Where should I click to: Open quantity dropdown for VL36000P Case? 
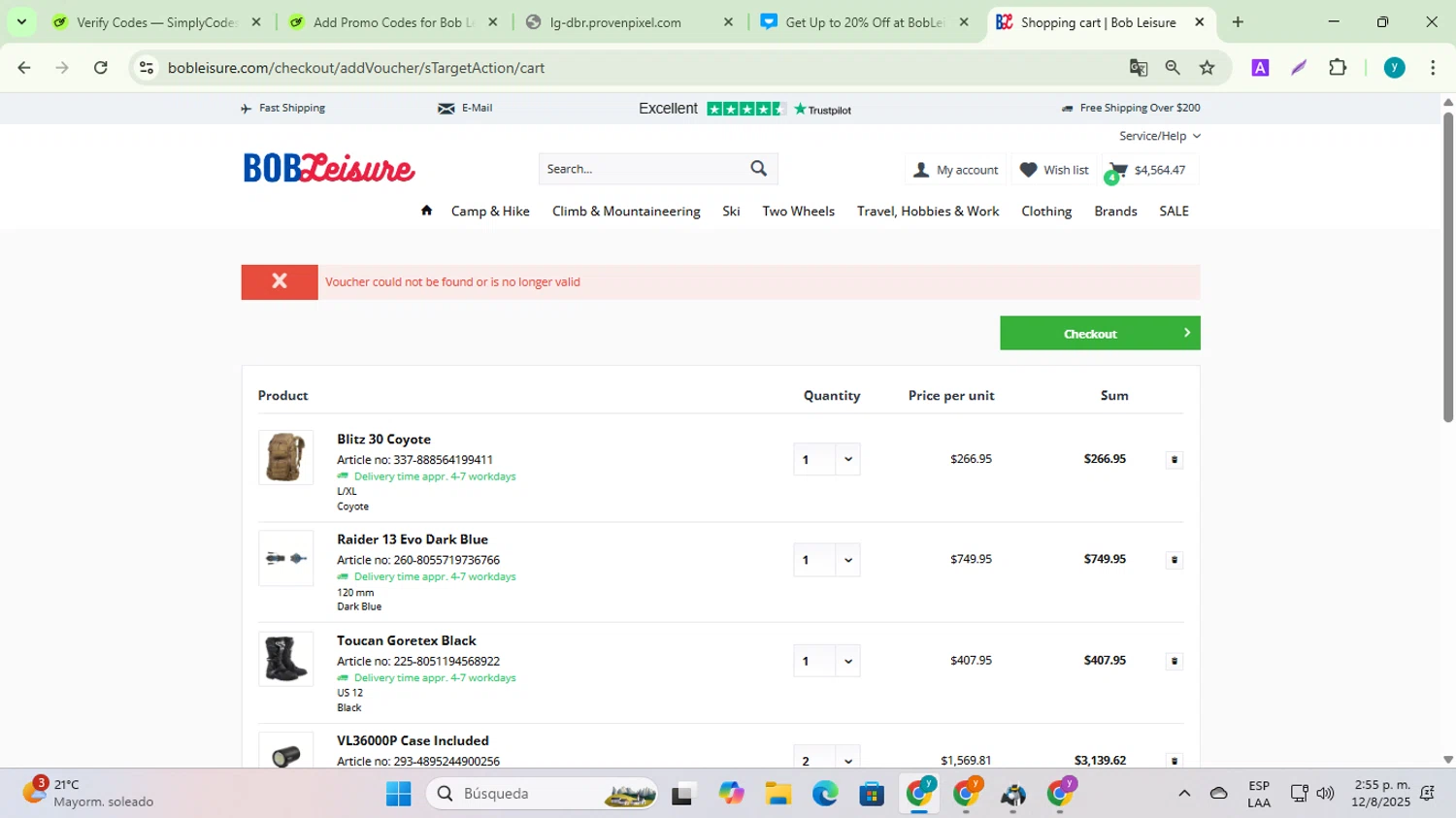[847, 761]
